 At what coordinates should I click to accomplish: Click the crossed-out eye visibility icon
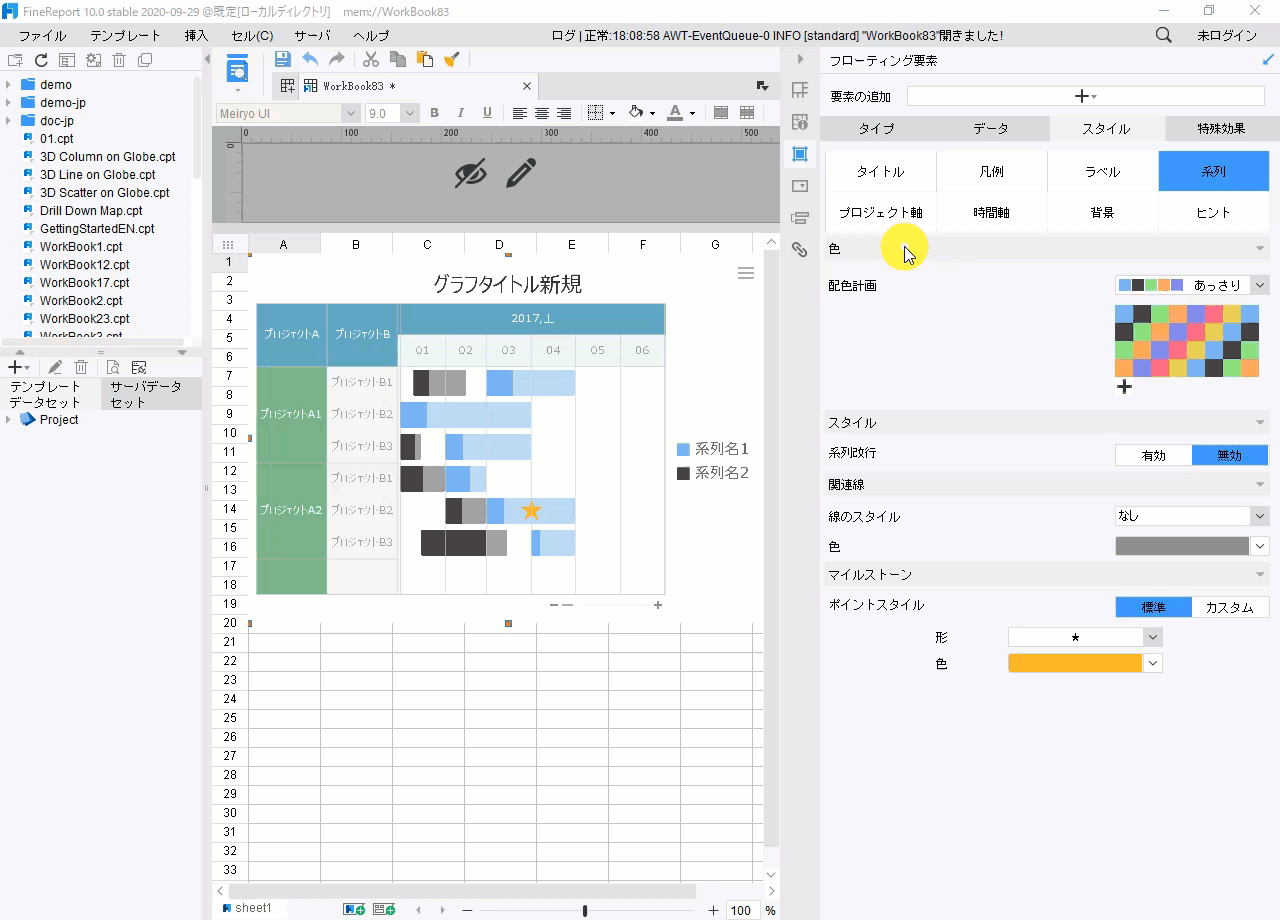coord(470,173)
